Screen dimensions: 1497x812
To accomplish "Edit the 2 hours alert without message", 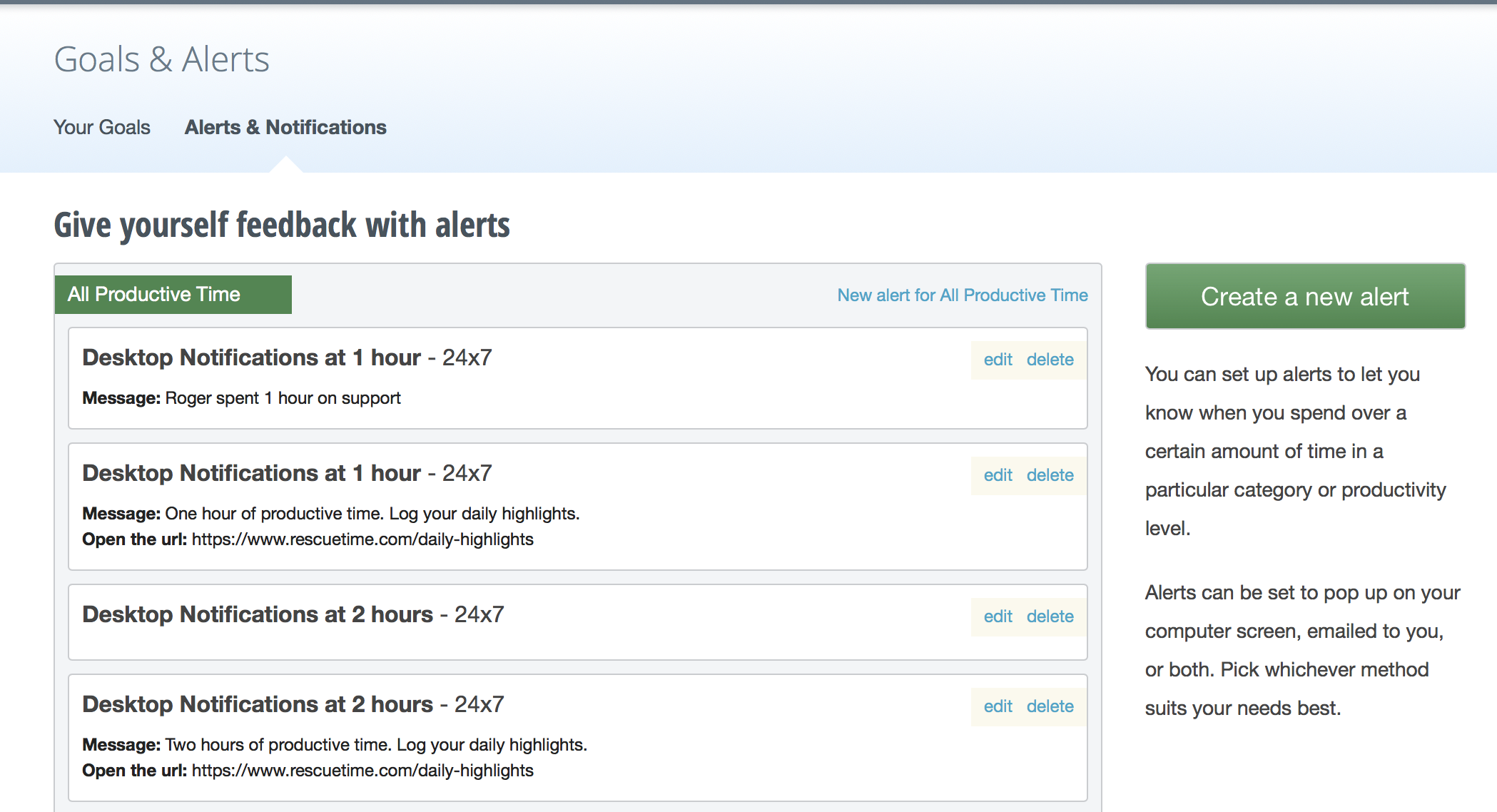I will 998,616.
